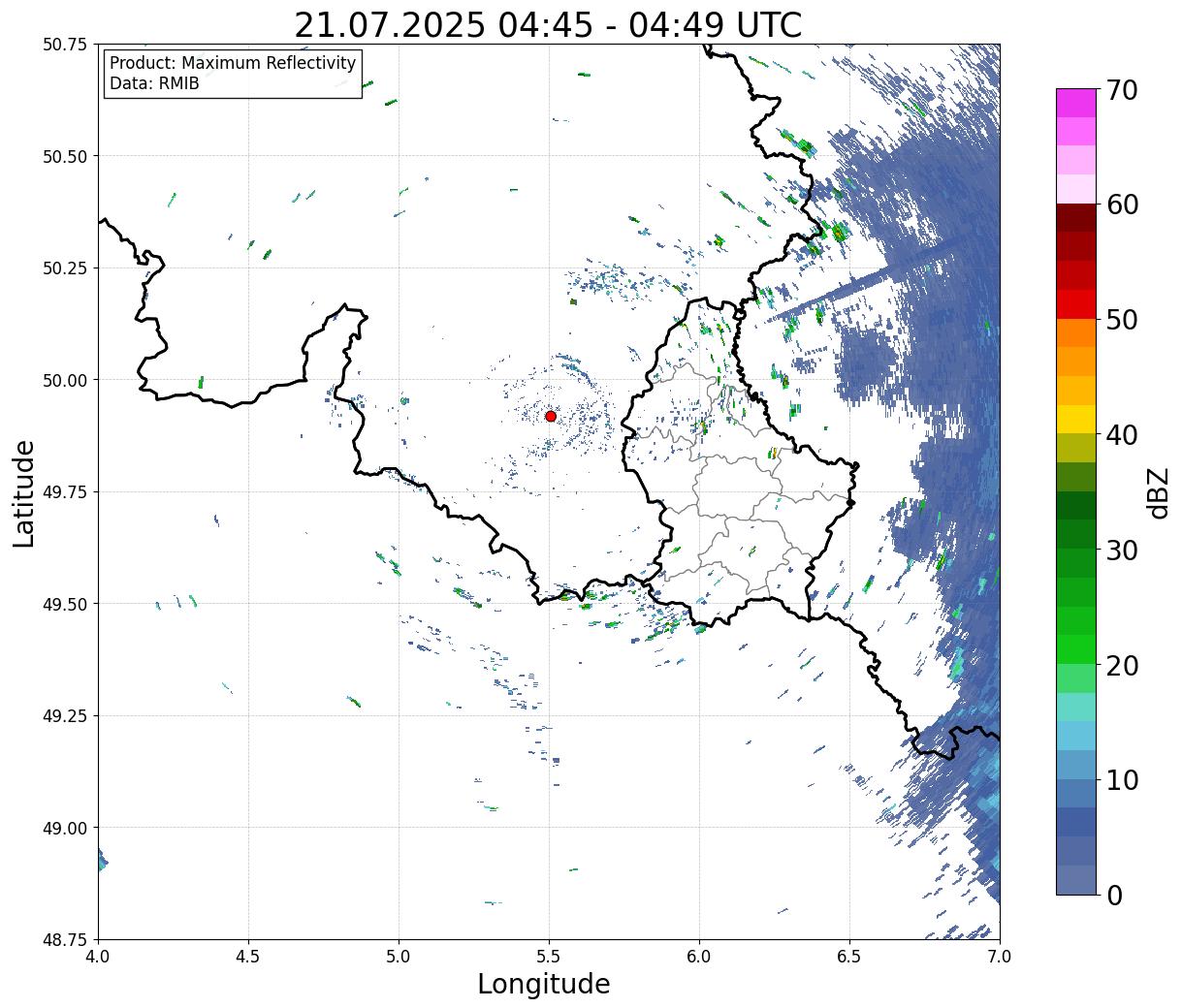Click the narrow radar beam streak near 50.2 latitude
Viewport: 1182px width, 1008px height.
[x=866, y=279]
